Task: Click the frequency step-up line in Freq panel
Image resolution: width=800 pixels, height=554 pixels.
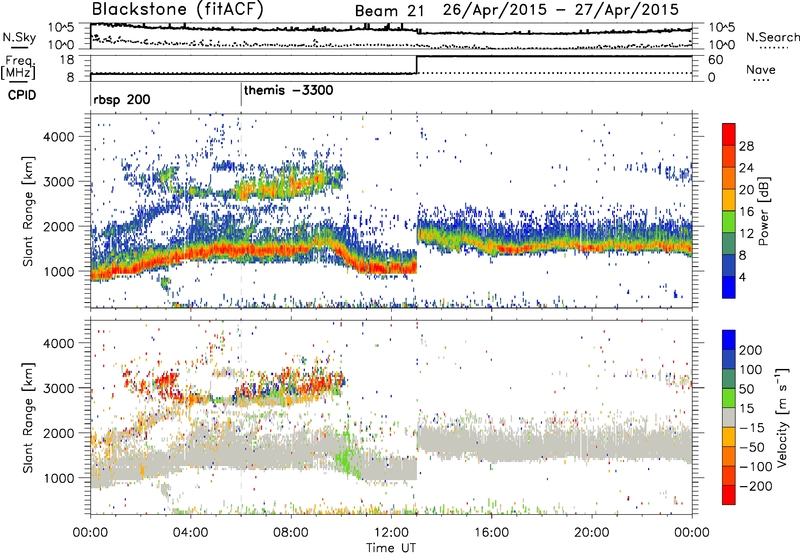Action: click(417, 65)
